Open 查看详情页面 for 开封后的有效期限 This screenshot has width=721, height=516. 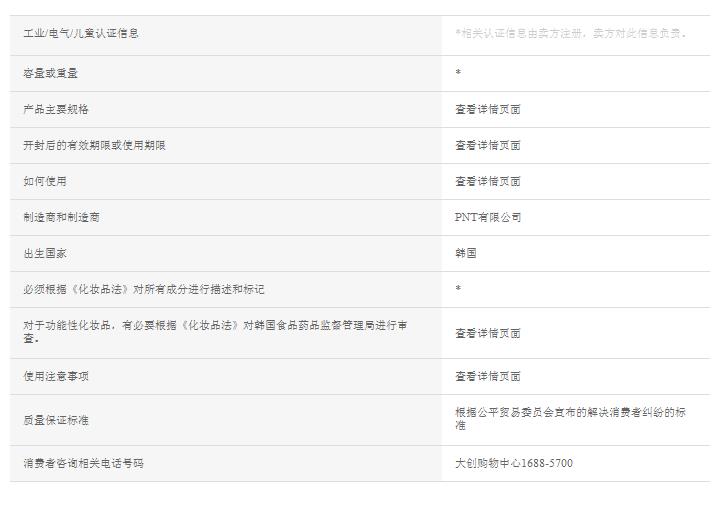[488, 145]
